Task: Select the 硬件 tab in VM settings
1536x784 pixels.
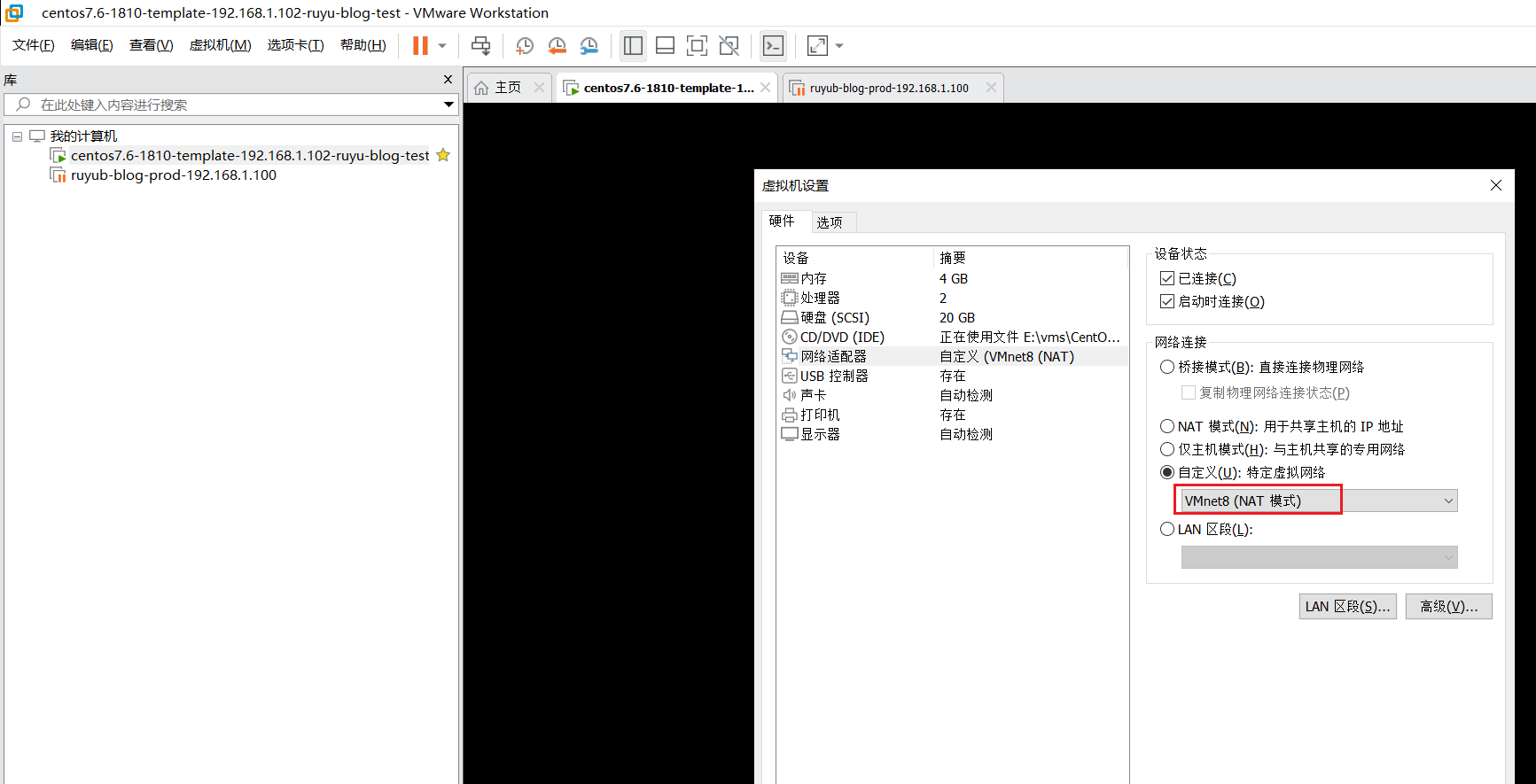Action: 782,221
